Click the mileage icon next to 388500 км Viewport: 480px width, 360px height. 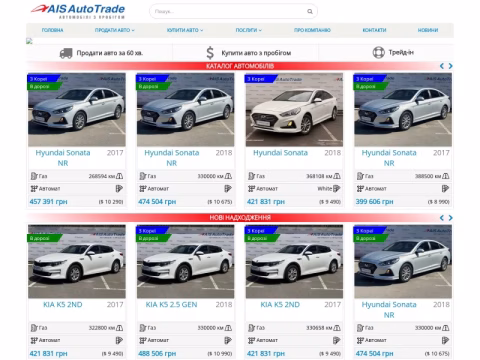click(x=446, y=176)
